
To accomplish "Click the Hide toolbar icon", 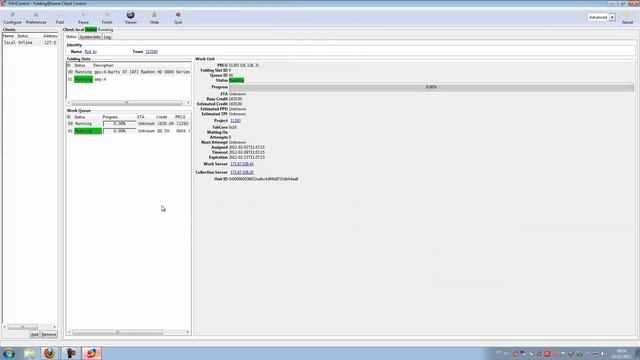I will (x=154, y=18).
